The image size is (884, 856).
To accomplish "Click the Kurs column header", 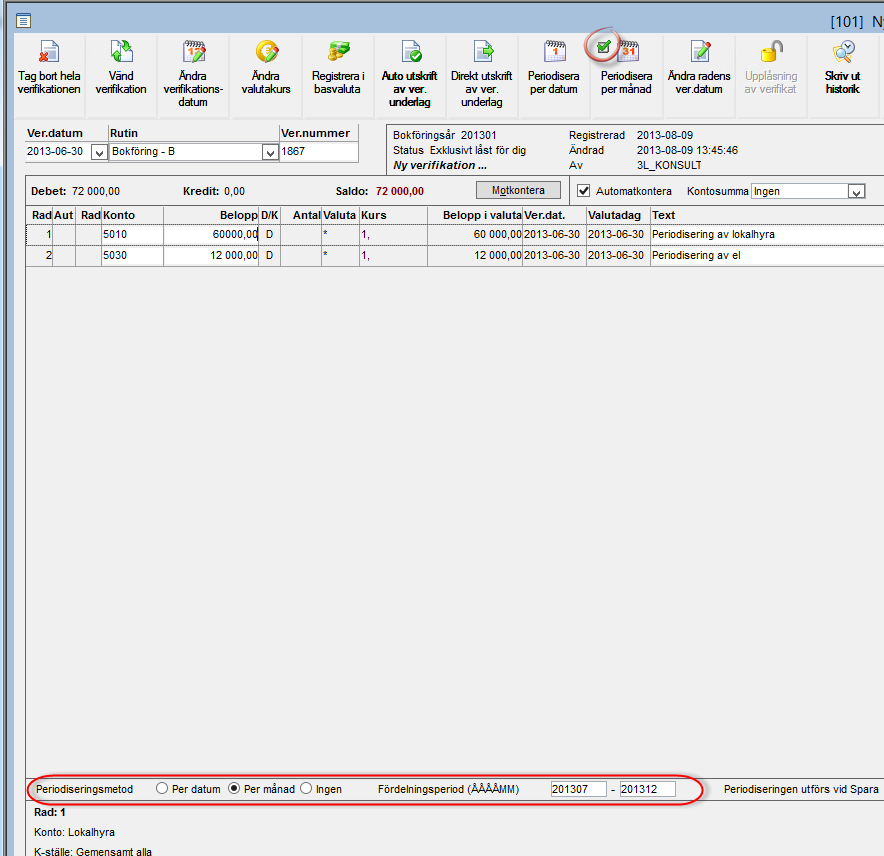I will [393, 215].
